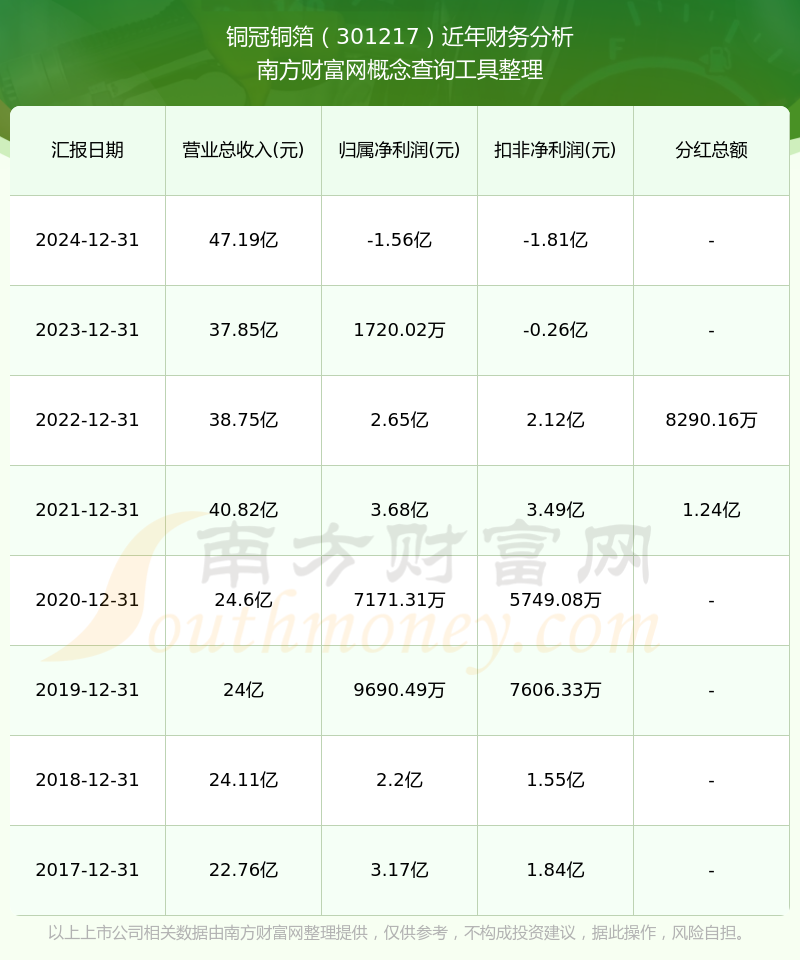Click the title 铜冠铜箔（301217）近年财务分析
Screen dimensions: 800x960
(400, 37)
